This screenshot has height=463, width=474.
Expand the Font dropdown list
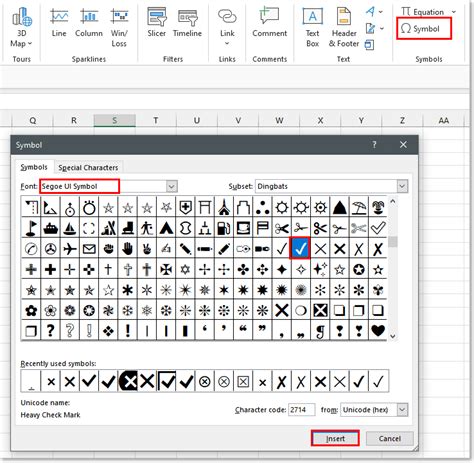click(172, 186)
